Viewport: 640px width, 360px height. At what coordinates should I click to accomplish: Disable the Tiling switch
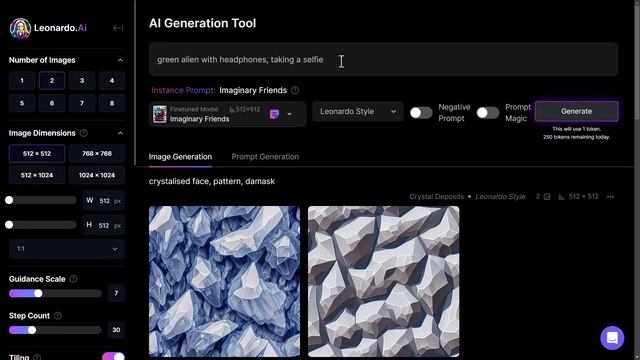113,356
